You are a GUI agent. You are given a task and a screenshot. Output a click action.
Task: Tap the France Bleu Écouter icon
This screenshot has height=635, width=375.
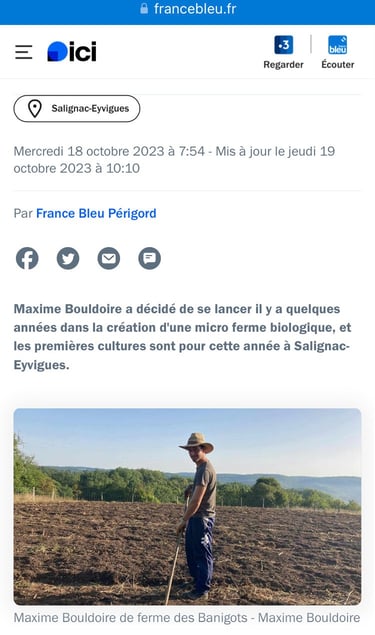point(337,45)
